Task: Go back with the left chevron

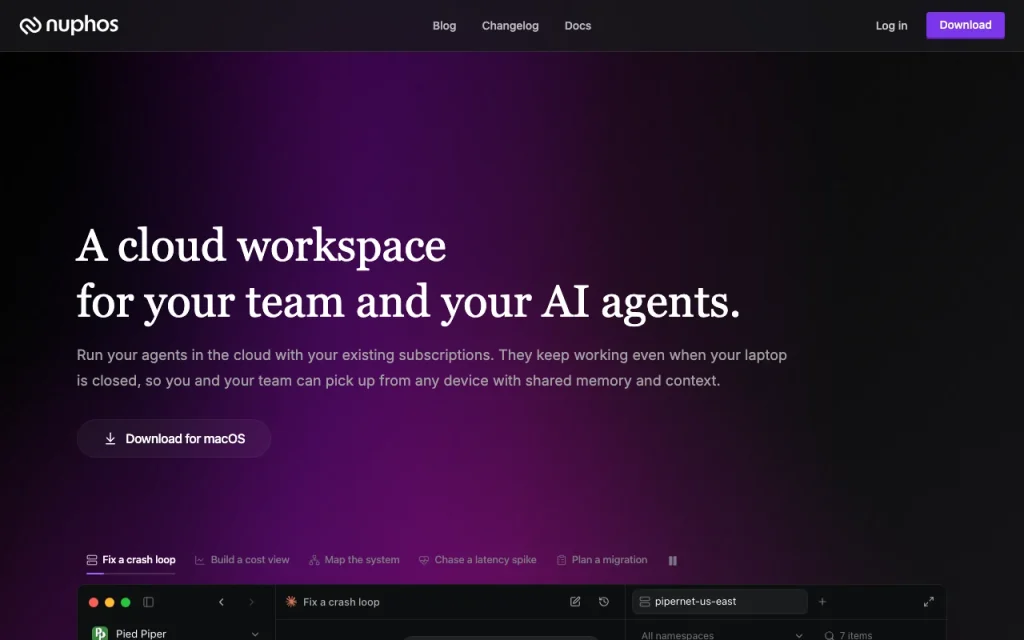Action: click(x=221, y=602)
